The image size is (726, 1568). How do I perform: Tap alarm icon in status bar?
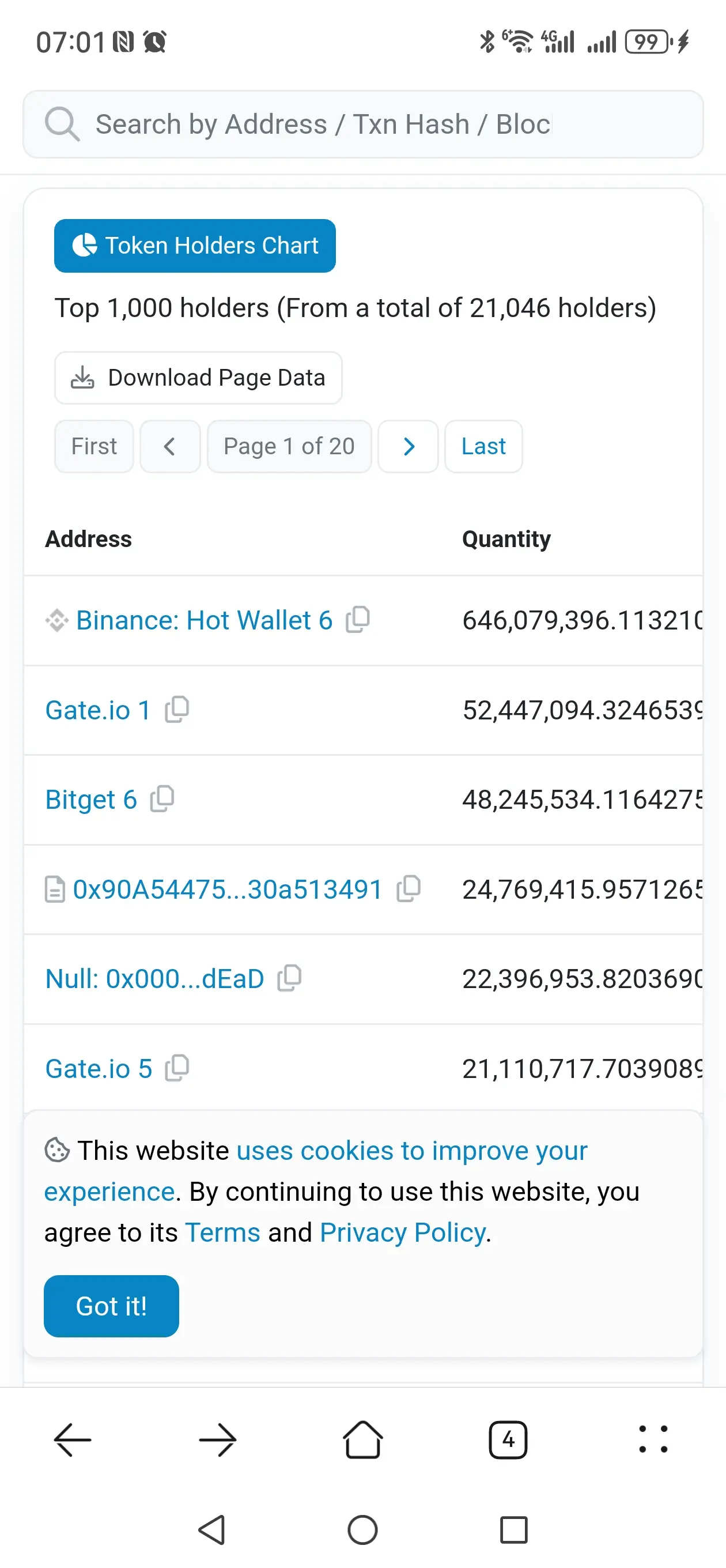(154, 42)
